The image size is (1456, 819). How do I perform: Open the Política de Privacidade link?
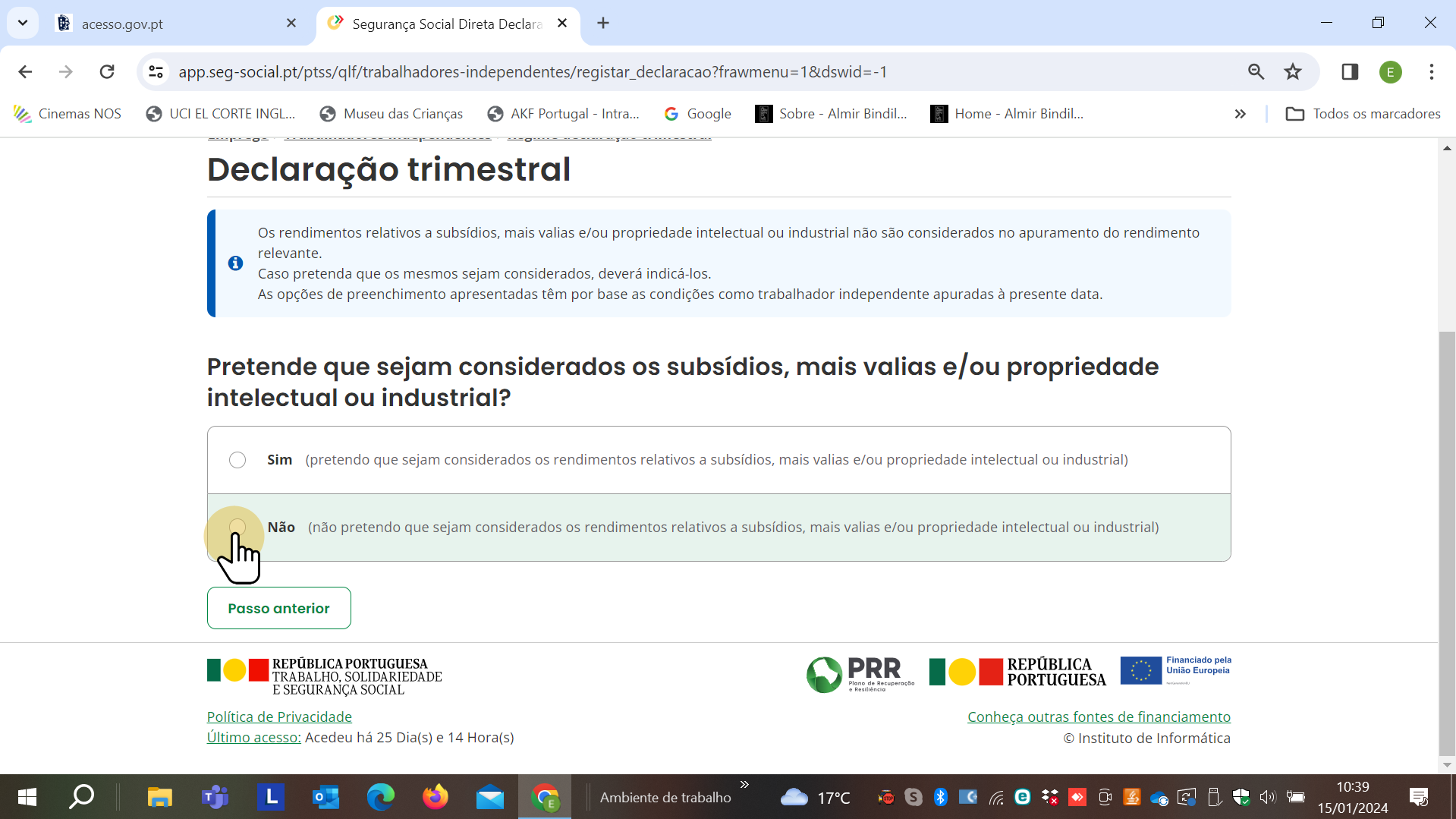[279, 717]
